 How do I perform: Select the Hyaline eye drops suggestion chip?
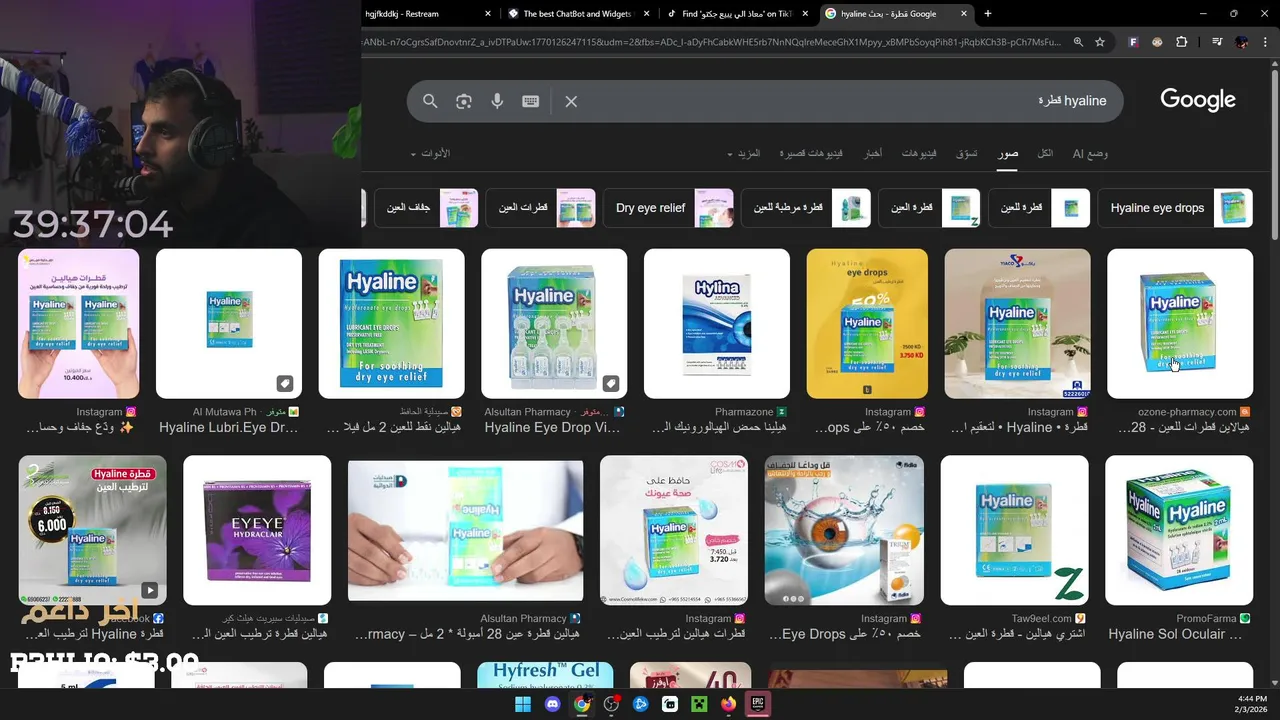click(1175, 208)
